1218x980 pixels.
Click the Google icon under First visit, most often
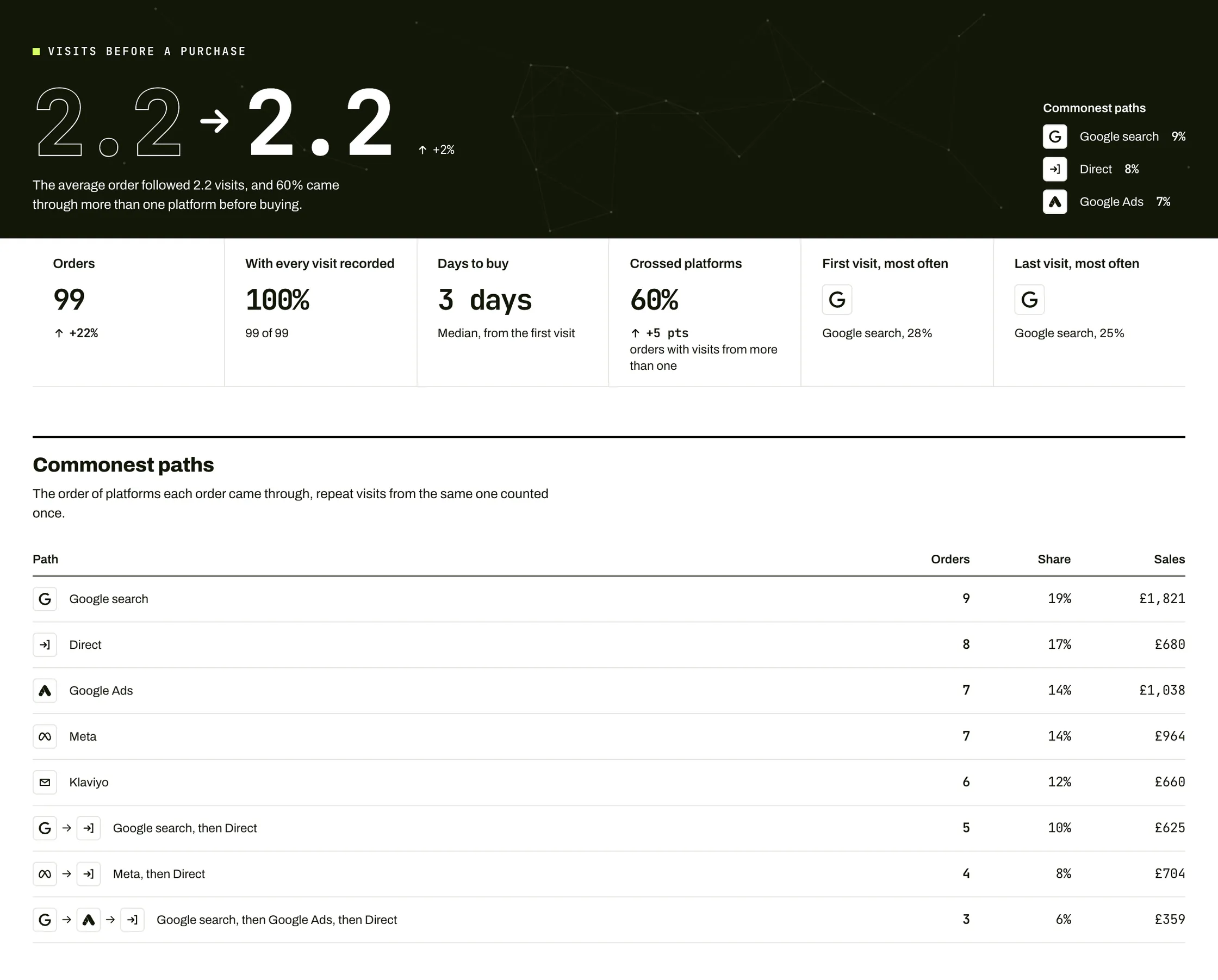point(837,300)
